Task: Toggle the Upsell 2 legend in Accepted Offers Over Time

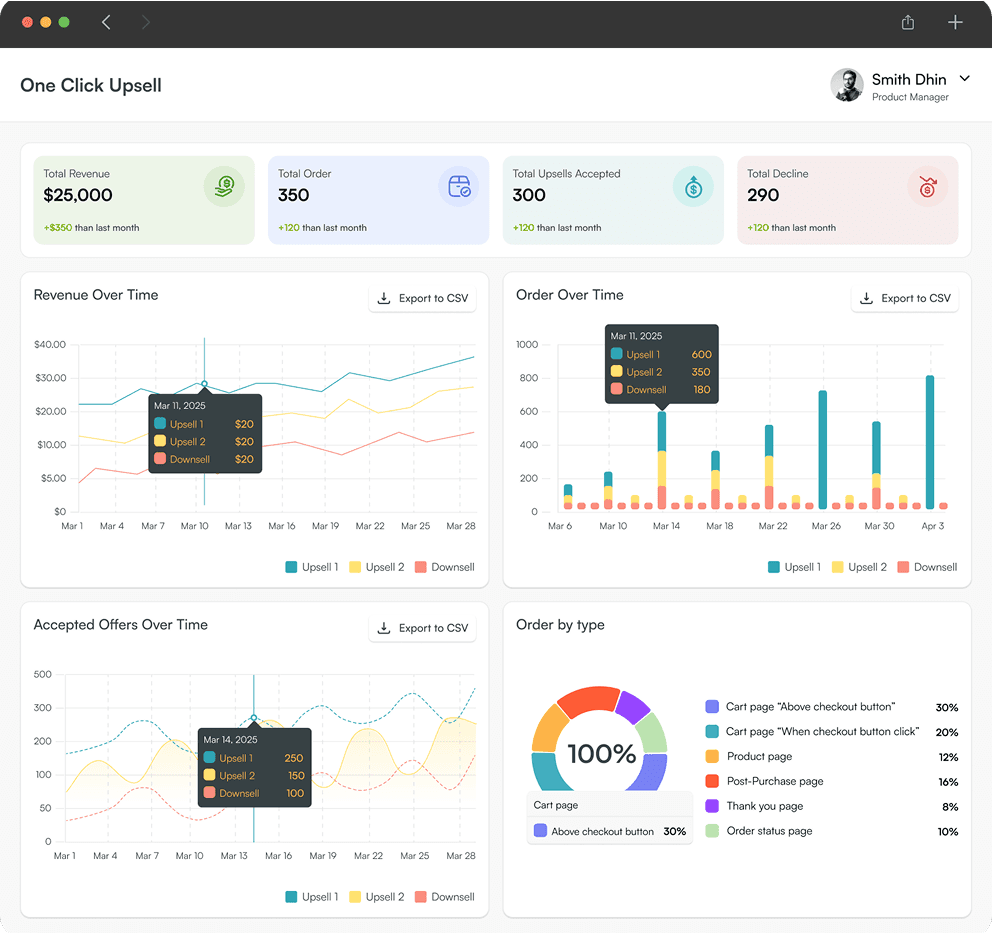Action: point(377,896)
